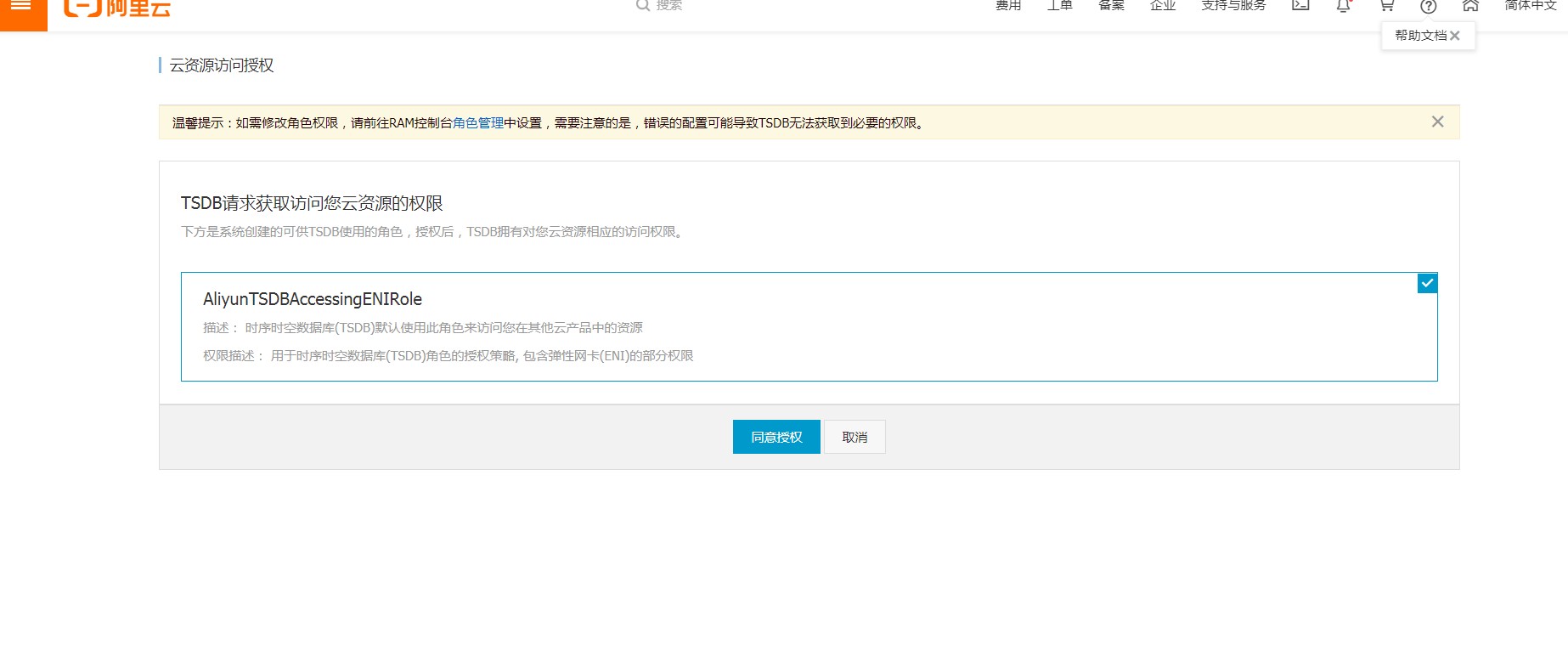Open the 企业 menu
Screen dimensions: 1568x645
1163,5
